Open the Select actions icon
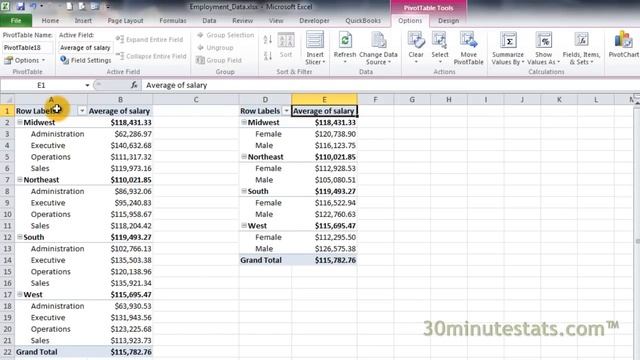 coord(440,41)
